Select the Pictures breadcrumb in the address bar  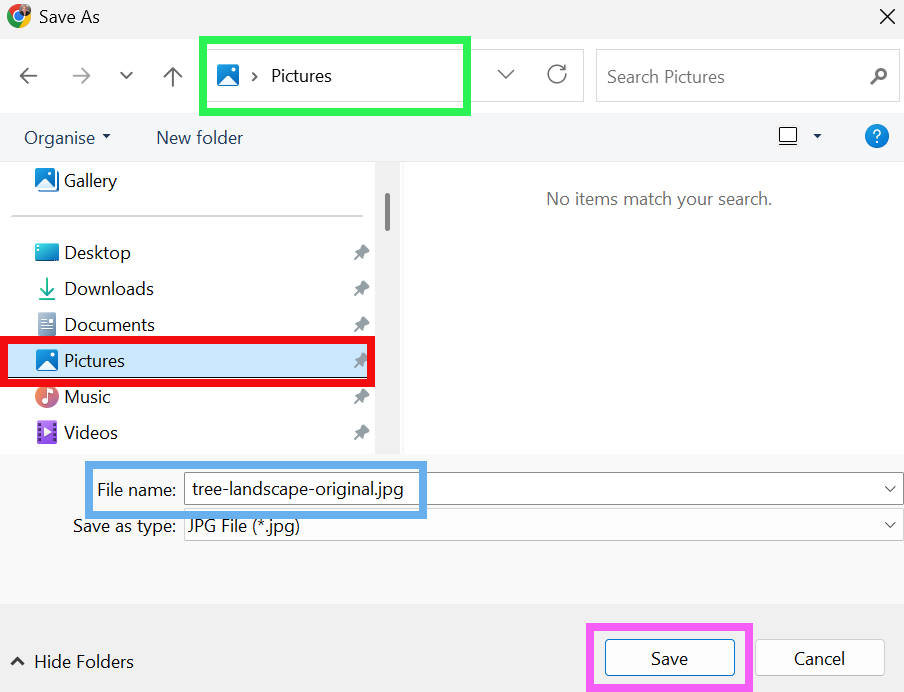pos(302,76)
